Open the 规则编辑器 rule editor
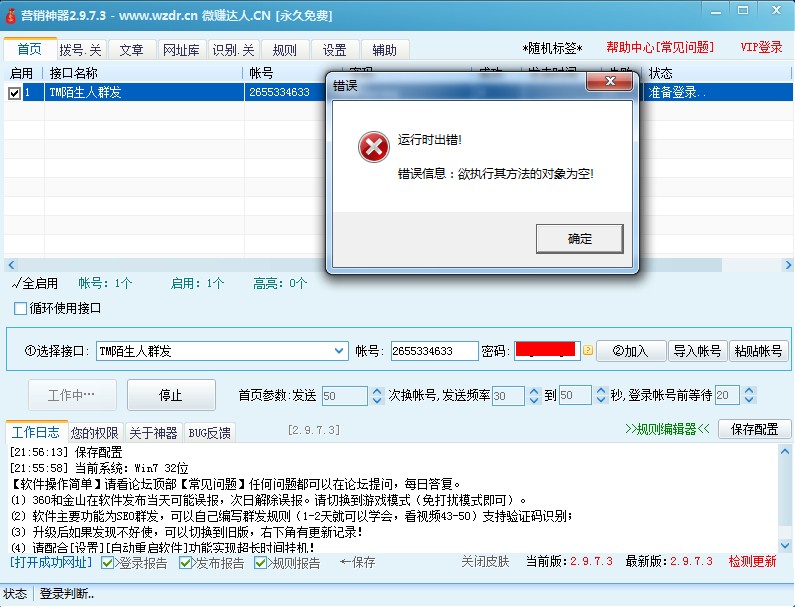Viewport: 795px width, 607px height. (x=667, y=429)
